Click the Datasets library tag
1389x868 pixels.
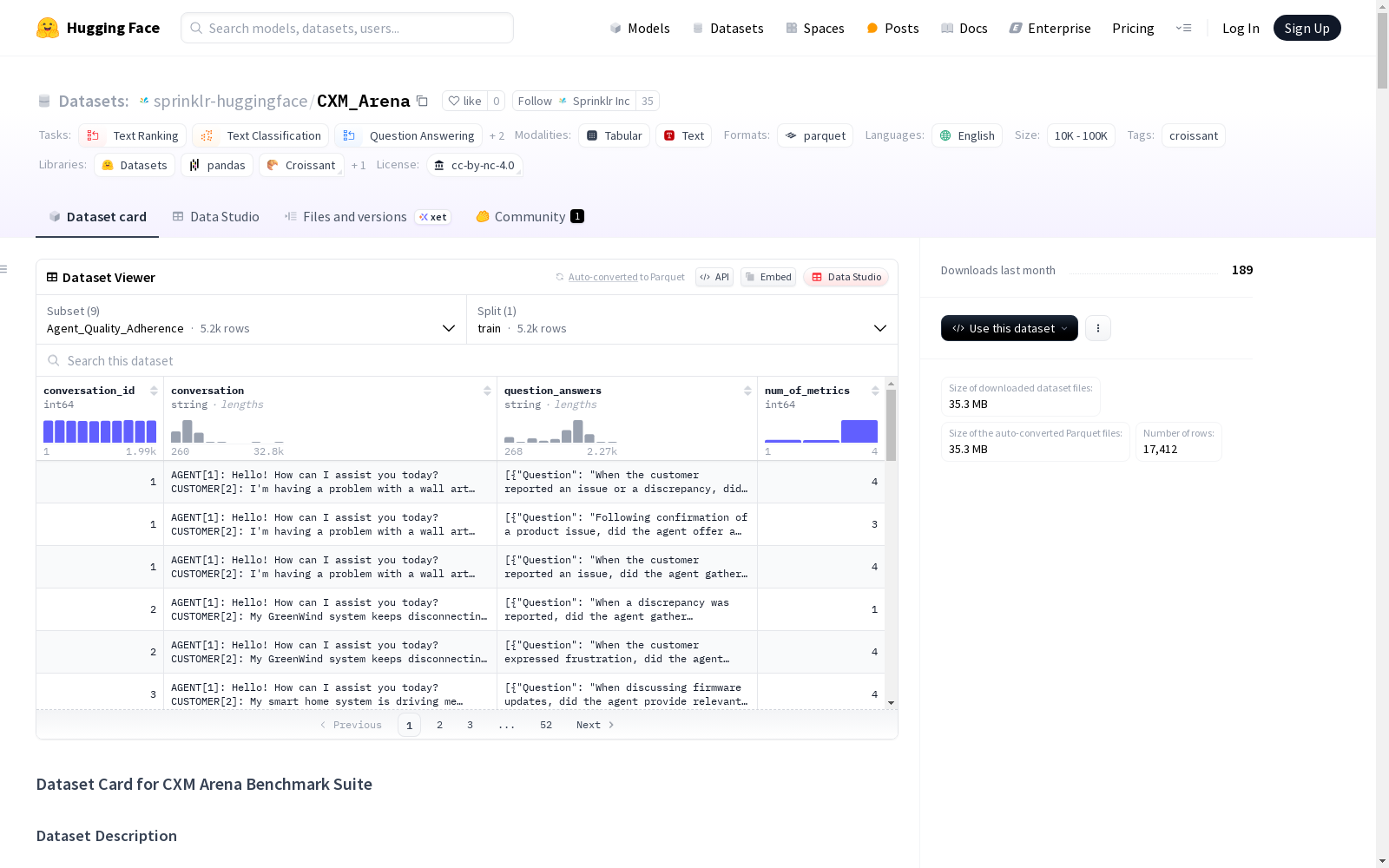[135, 165]
